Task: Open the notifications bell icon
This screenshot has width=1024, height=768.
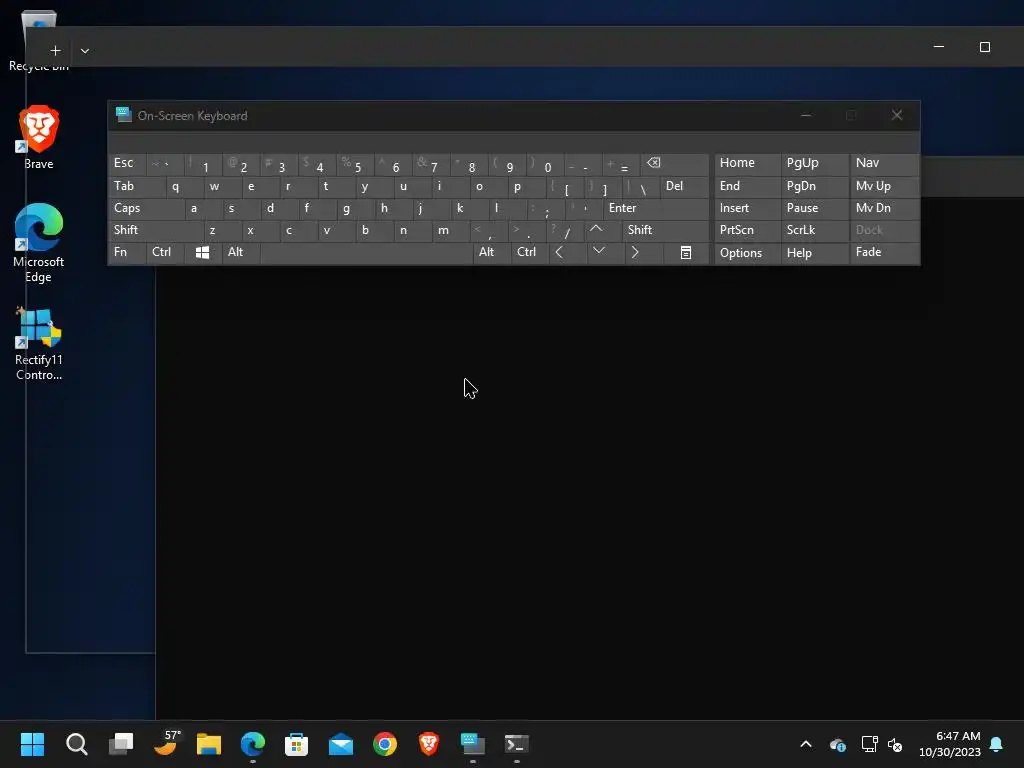Action: [x=997, y=744]
